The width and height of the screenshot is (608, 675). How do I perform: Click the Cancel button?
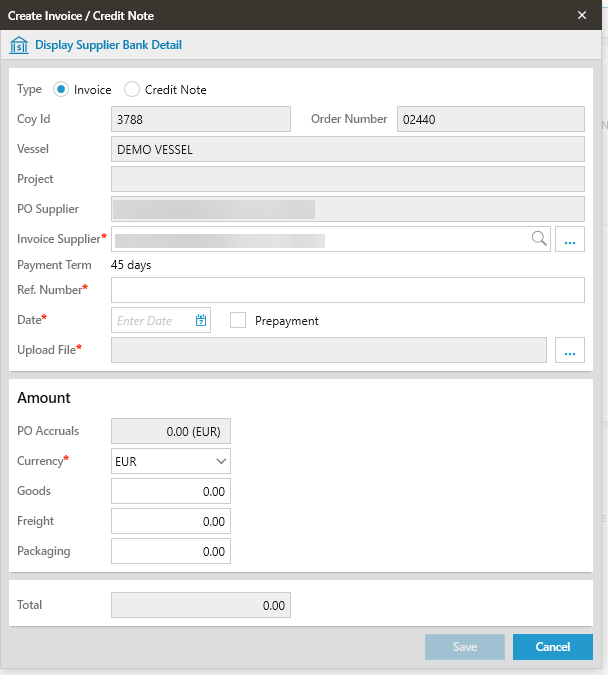[552, 647]
